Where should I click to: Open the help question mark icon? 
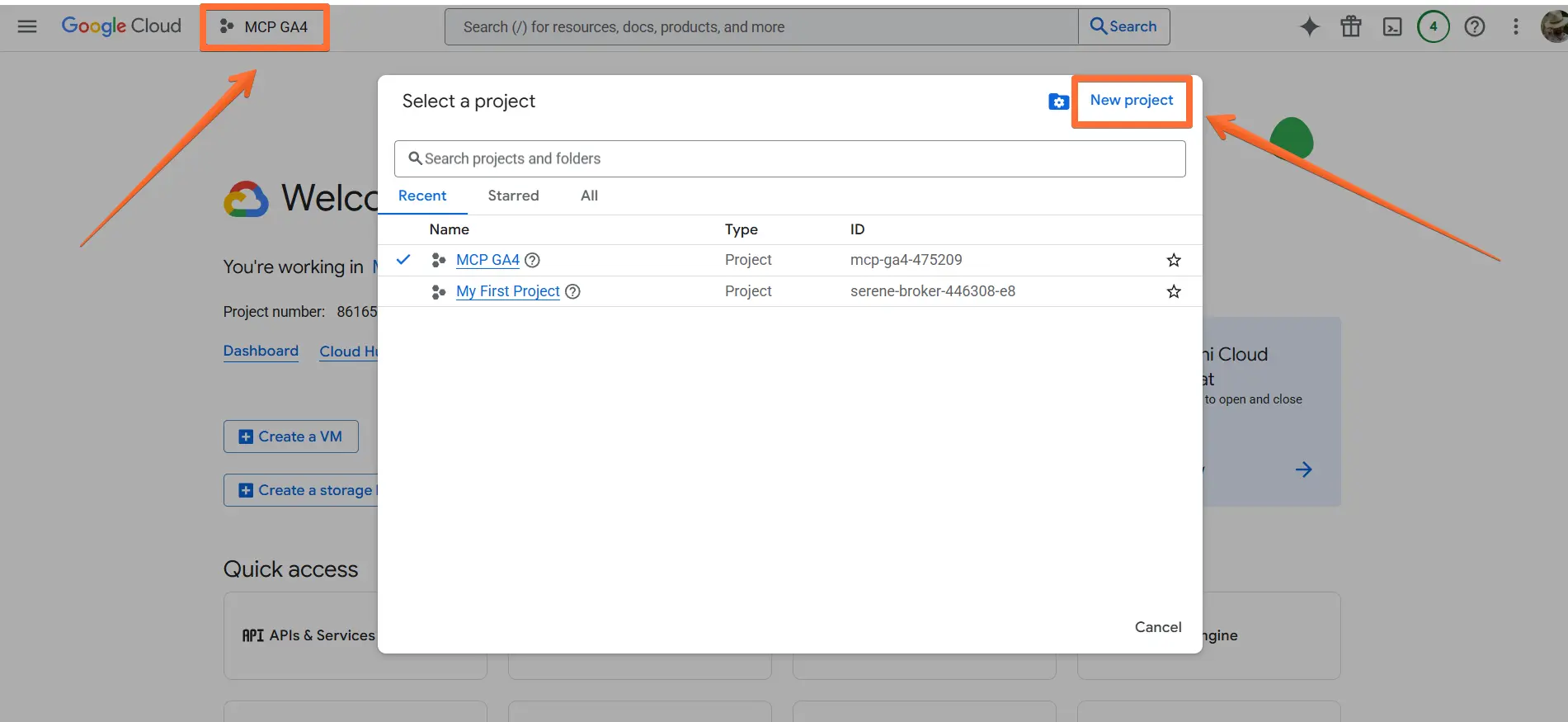[1475, 26]
